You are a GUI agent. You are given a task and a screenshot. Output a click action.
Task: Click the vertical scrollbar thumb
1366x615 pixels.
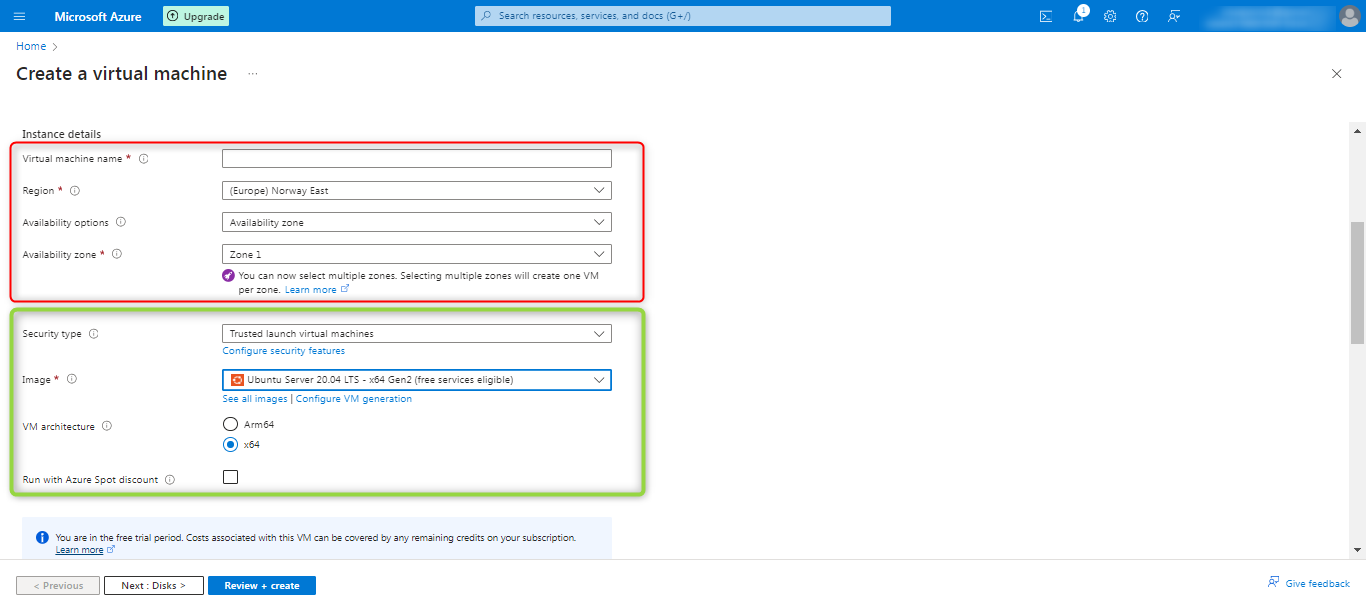pos(1357,282)
